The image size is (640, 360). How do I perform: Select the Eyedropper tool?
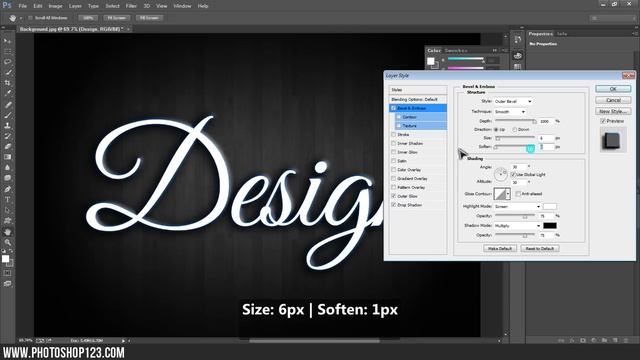[x=7, y=93]
